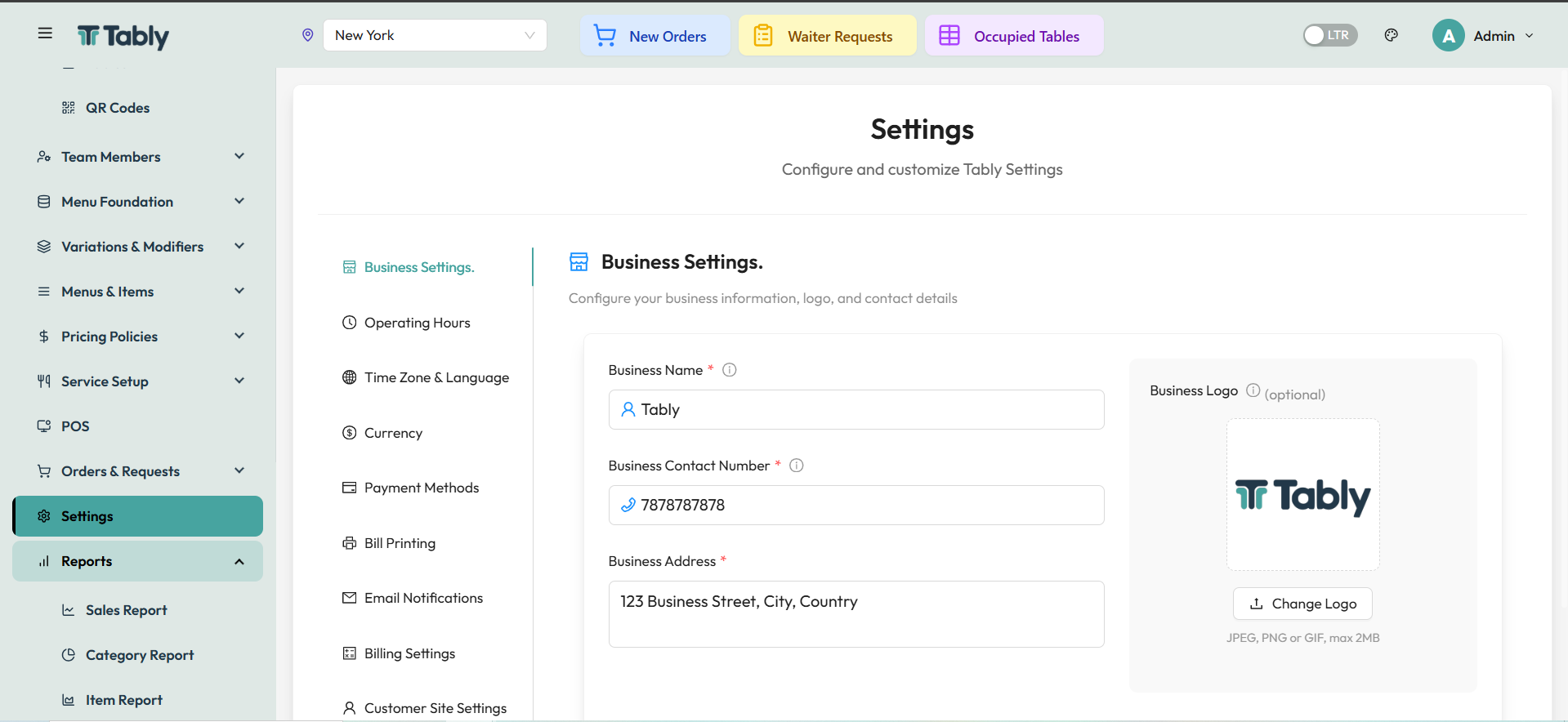Click the Business Contact Number info icon
The height and width of the screenshot is (722, 1568).
click(x=797, y=466)
